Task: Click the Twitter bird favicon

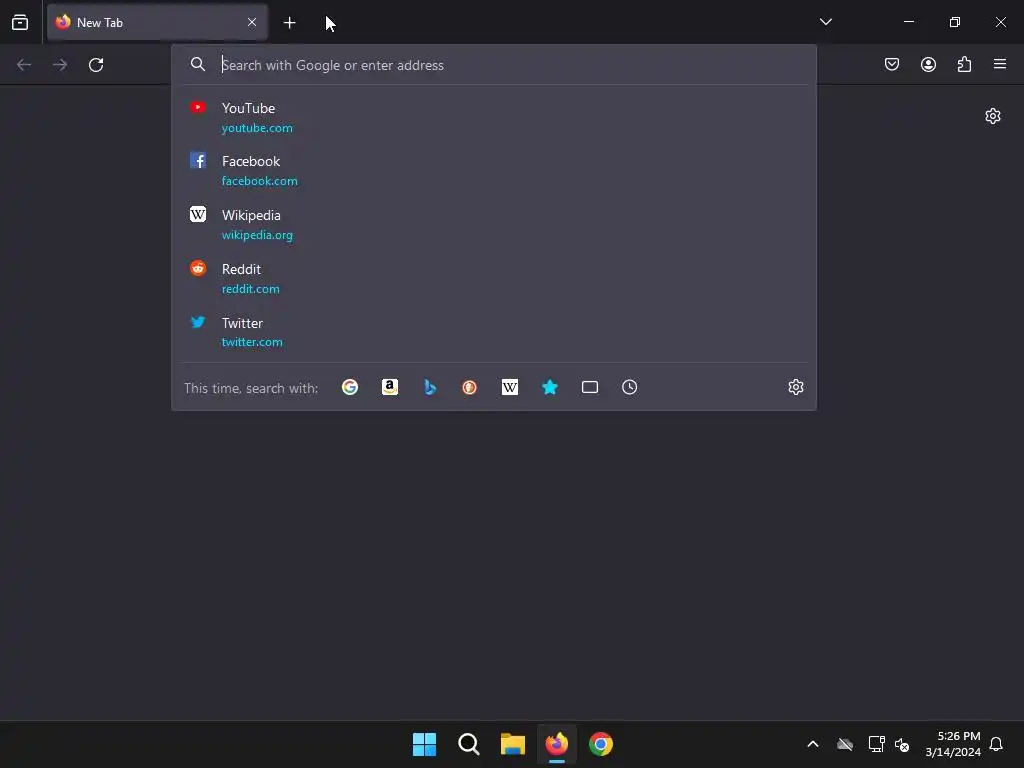Action: (198, 322)
